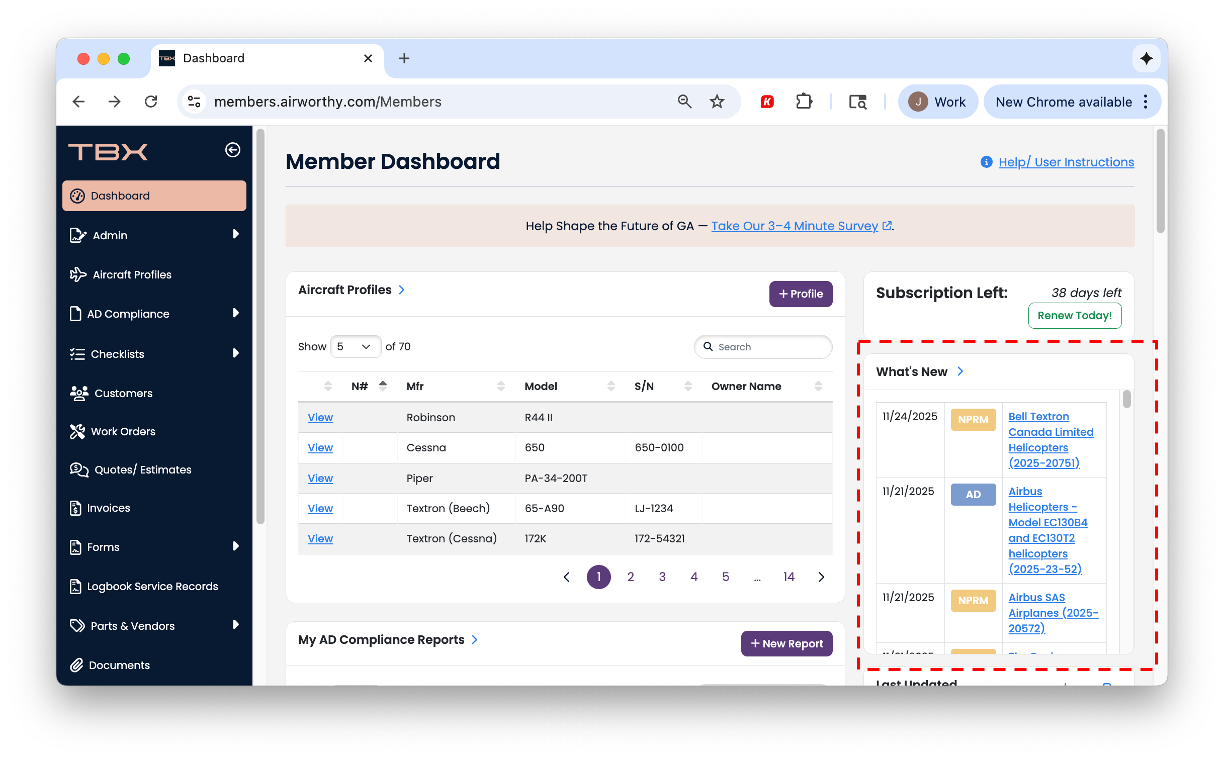Expand the AD Compliance submenu
The height and width of the screenshot is (760, 1224).
point(236,314)
